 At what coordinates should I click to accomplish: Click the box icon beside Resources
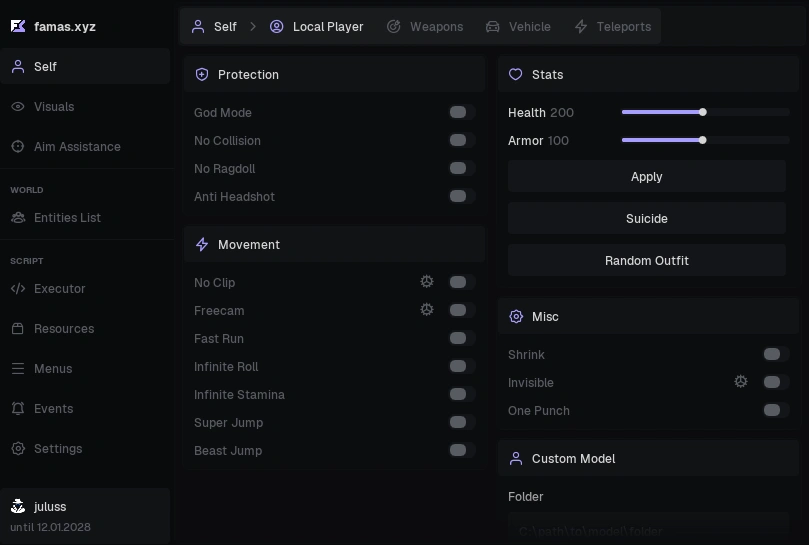click(18, 329)
